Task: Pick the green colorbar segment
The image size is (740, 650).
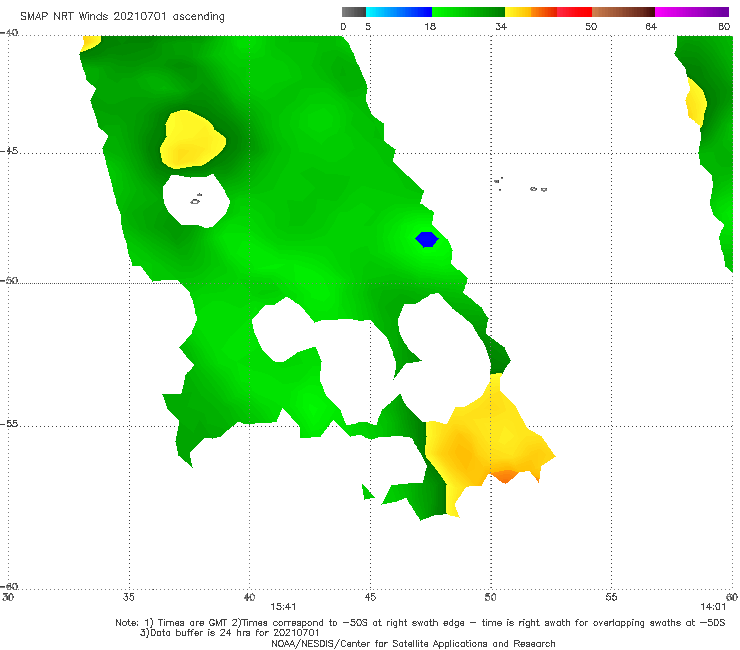Action: point(468,12)
